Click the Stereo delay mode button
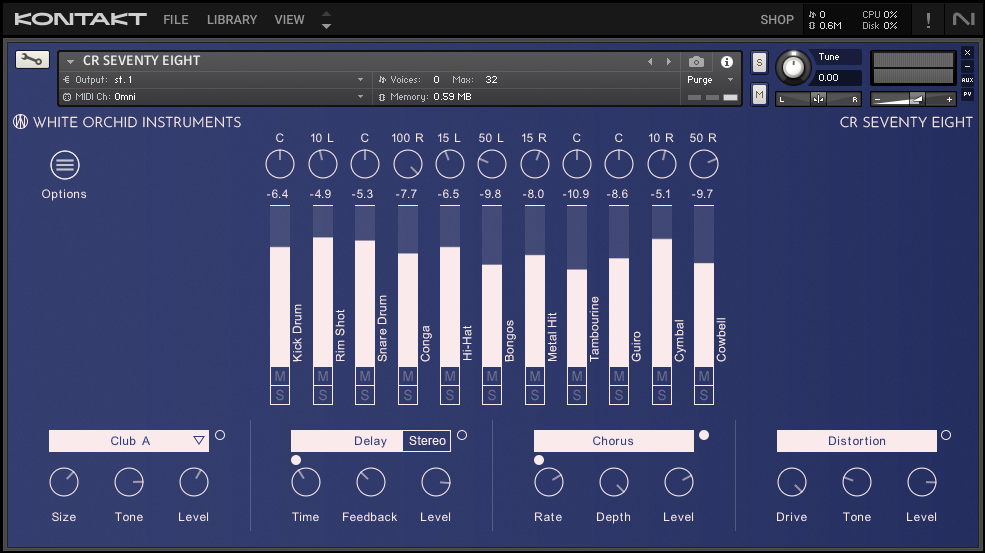985x553 pixels. (427, 441)
